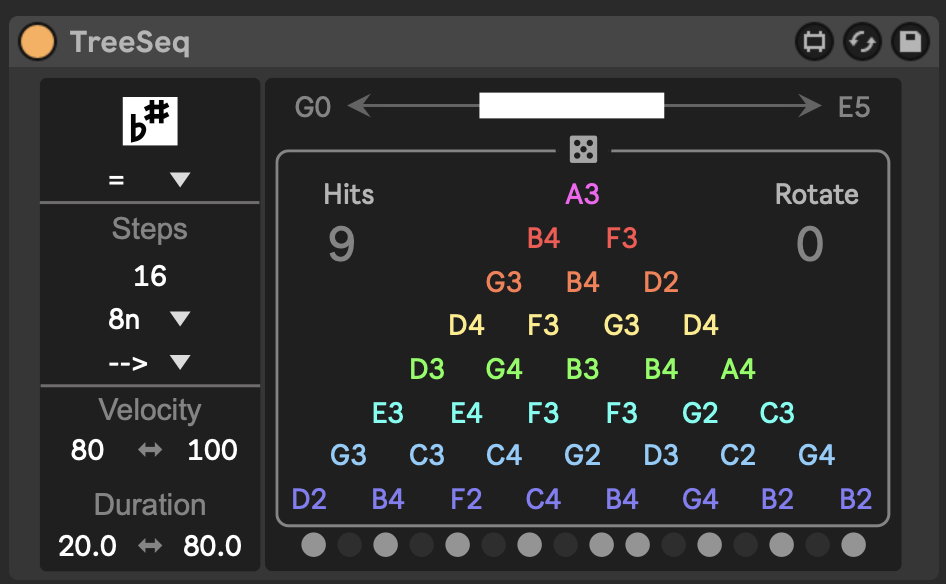Viewport: 946px width, 584px height.
Task: Click the Hits value 9
Action: (341, 245)
